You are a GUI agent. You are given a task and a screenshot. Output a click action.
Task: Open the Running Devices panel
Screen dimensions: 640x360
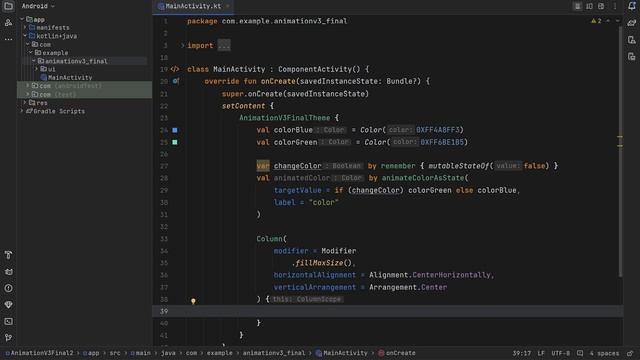(x=631, y=56)
